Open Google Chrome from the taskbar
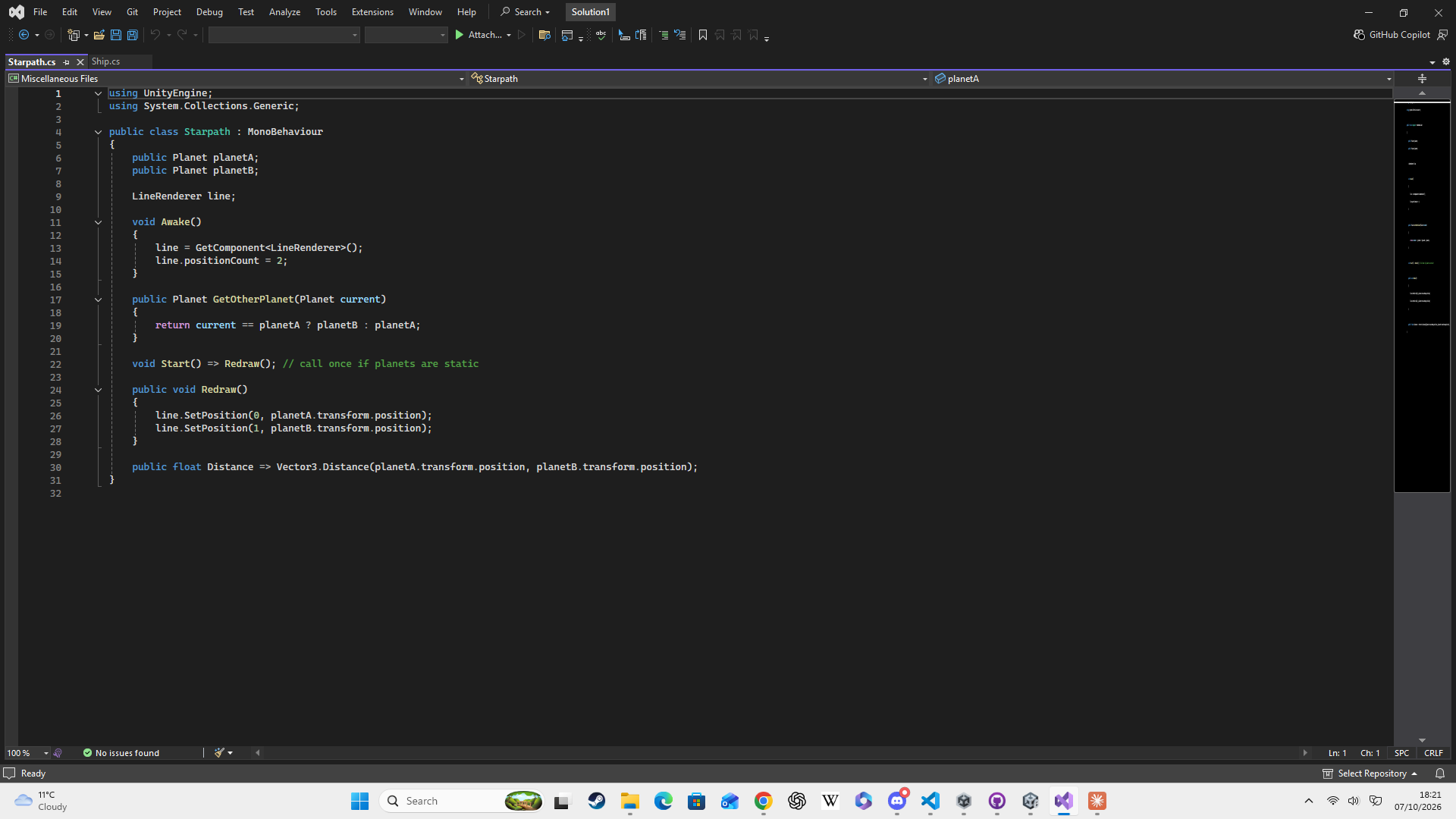The image size is (1456, 819). pyautogui.click(x=764, y=801)
